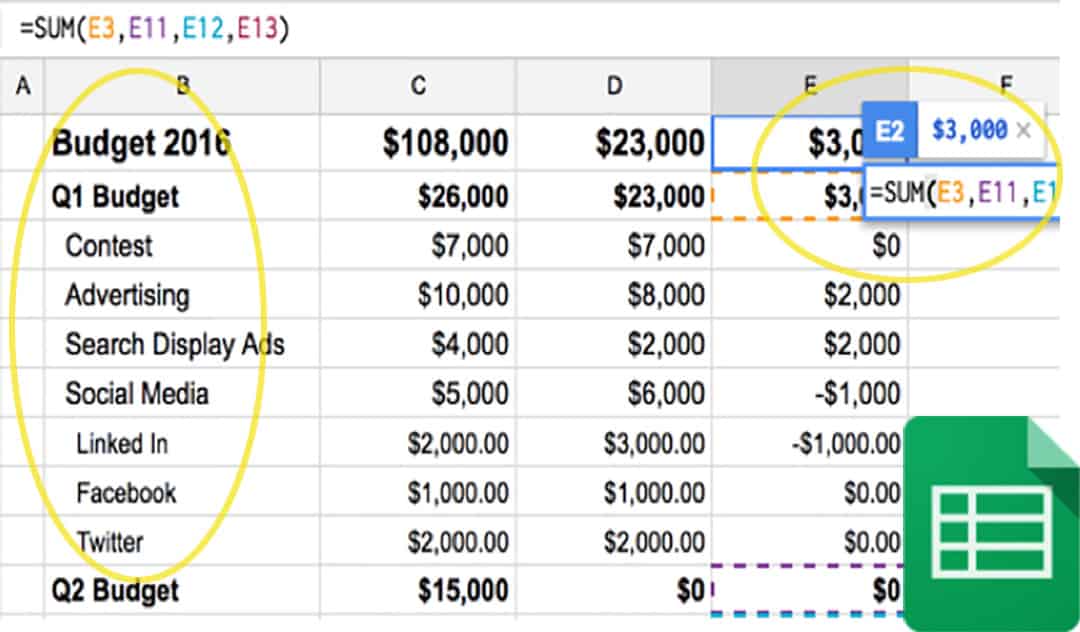Select column F header
Image resolution: width=1080 pixels, height=632 pixels.
pyautogui.click(x=1005, y=87)
